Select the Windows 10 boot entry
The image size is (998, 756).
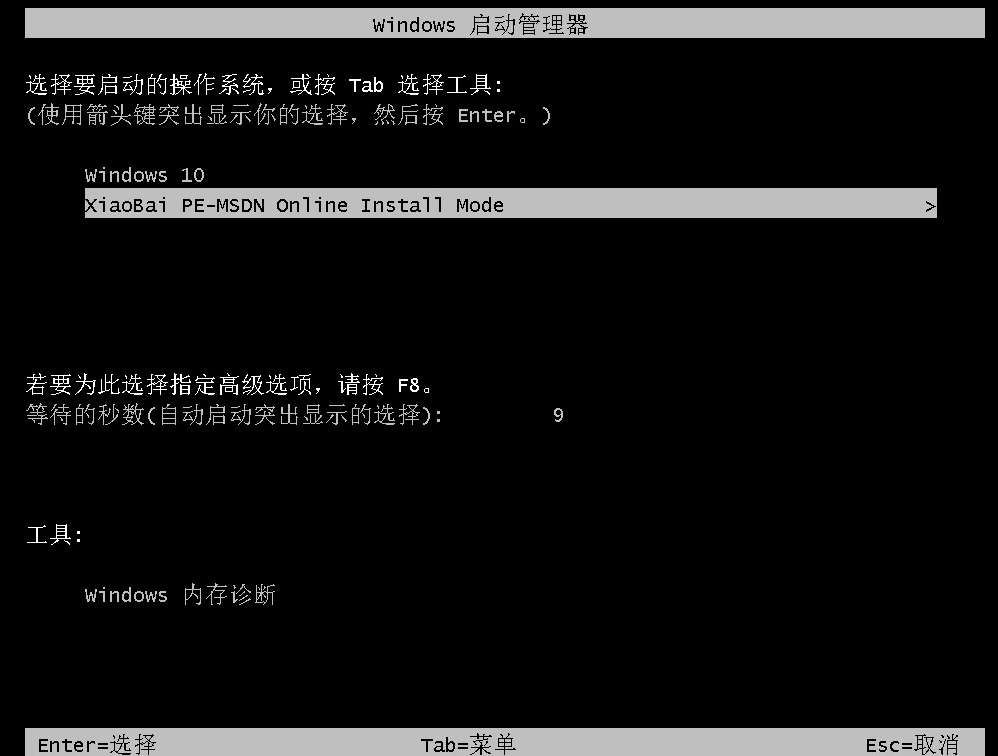[x=144, y=175]
